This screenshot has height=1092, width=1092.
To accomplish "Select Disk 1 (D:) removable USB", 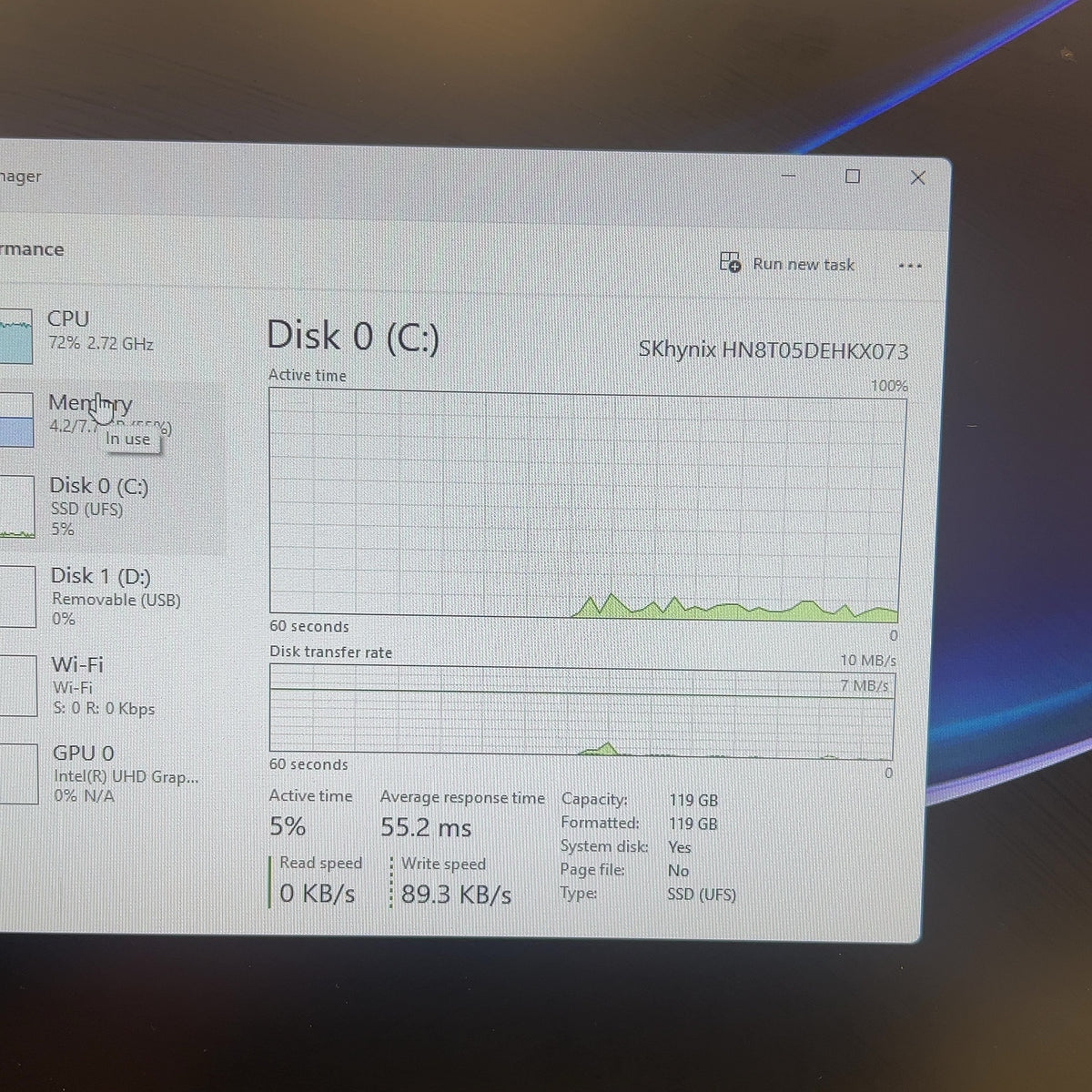I will [109, 596].
